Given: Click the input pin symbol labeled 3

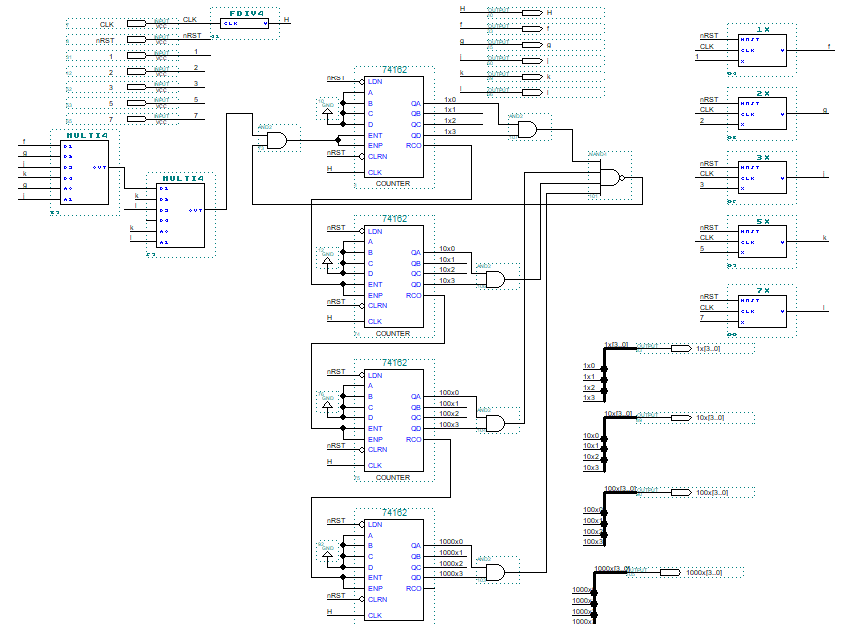Looking at the screenshot, I should (136, 87).
